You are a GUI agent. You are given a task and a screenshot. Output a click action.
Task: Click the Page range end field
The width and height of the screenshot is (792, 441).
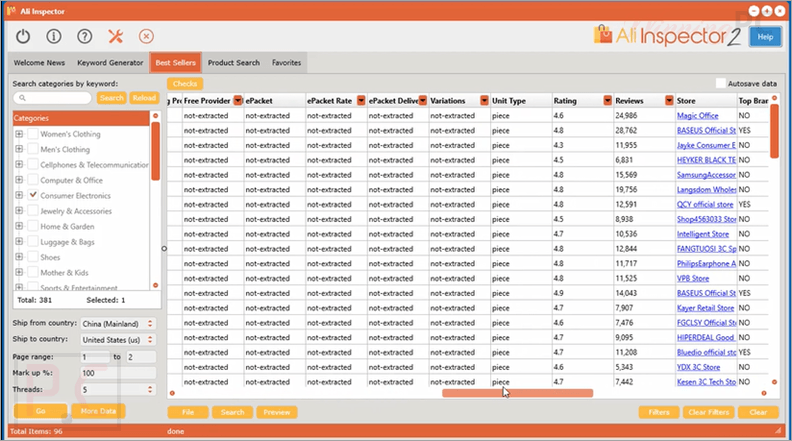click(x=141, y=357)
